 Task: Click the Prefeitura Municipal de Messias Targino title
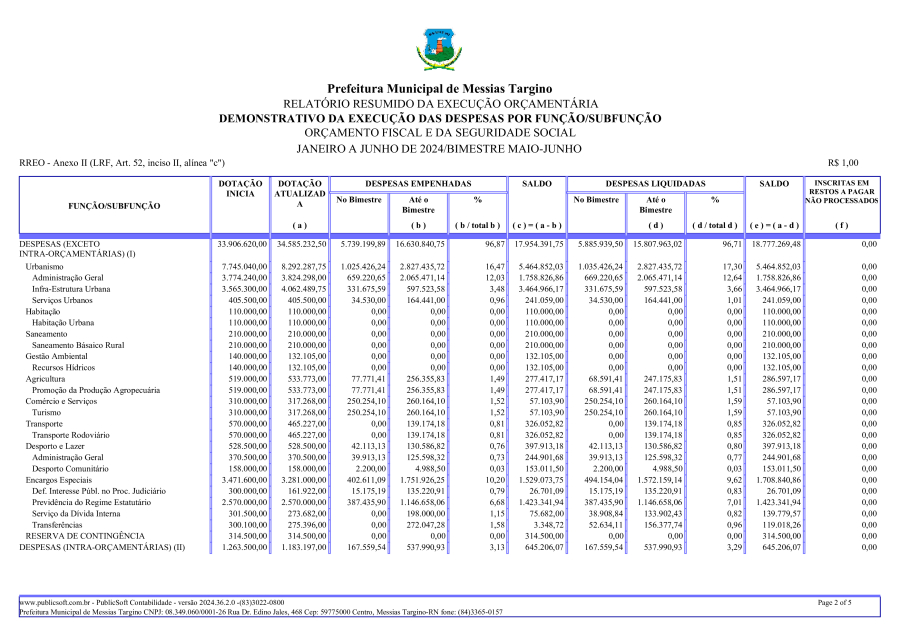[440, 90]
